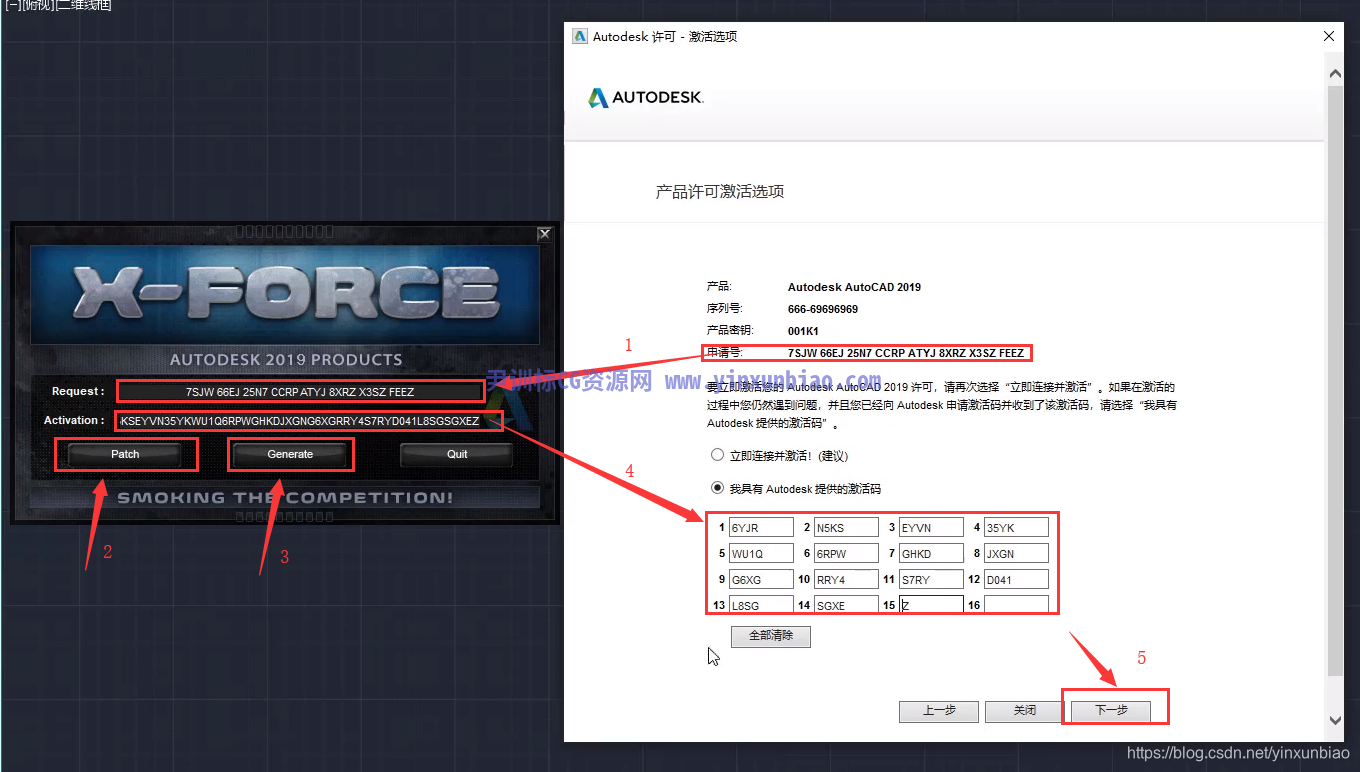This screenshot has width=1360, height=772.
Task: Click activation code box 11 containing S7RY
Action: click(931, 579)
